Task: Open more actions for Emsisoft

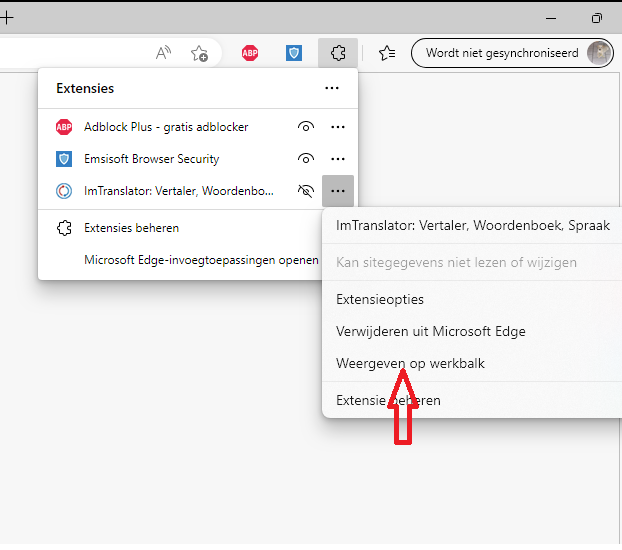Action: click(x=338, y=159)
